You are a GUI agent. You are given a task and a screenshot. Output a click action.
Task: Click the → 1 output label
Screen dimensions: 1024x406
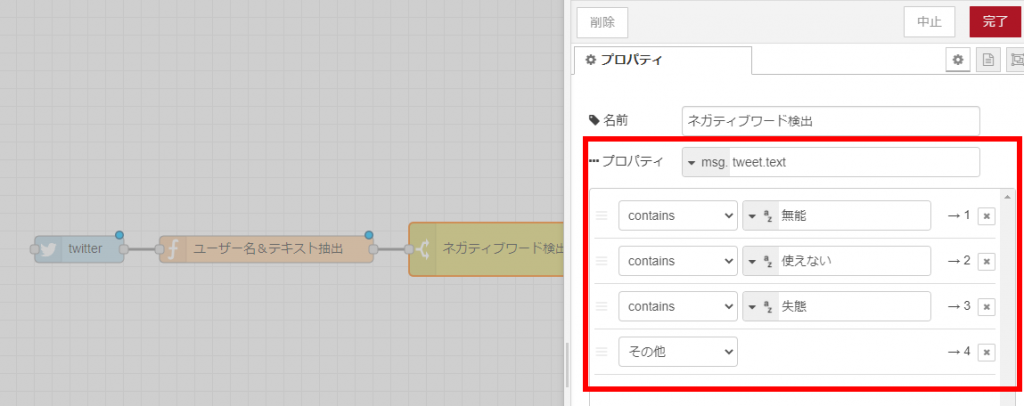click(959, 215)
